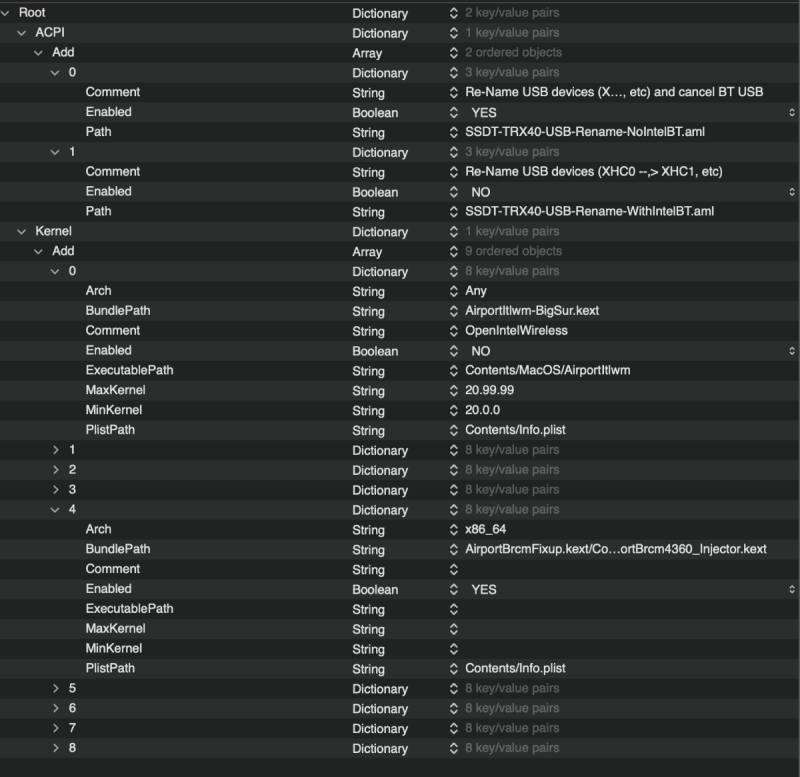The height and width of the screenshot is (777, 800).
Task: Open Enabled YES dropdown for AirportBrcmFixup entry
Action: pyautogui.click(x=791, y=589)
